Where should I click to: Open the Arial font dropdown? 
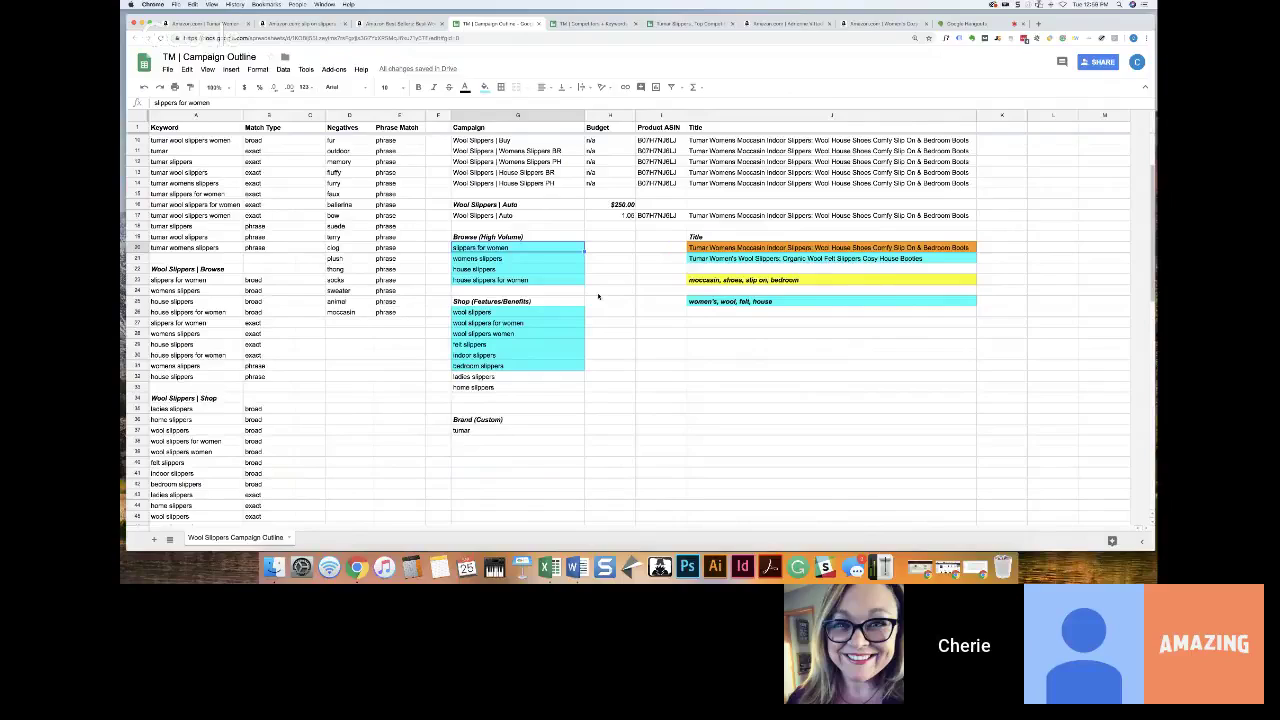point(345,87)
